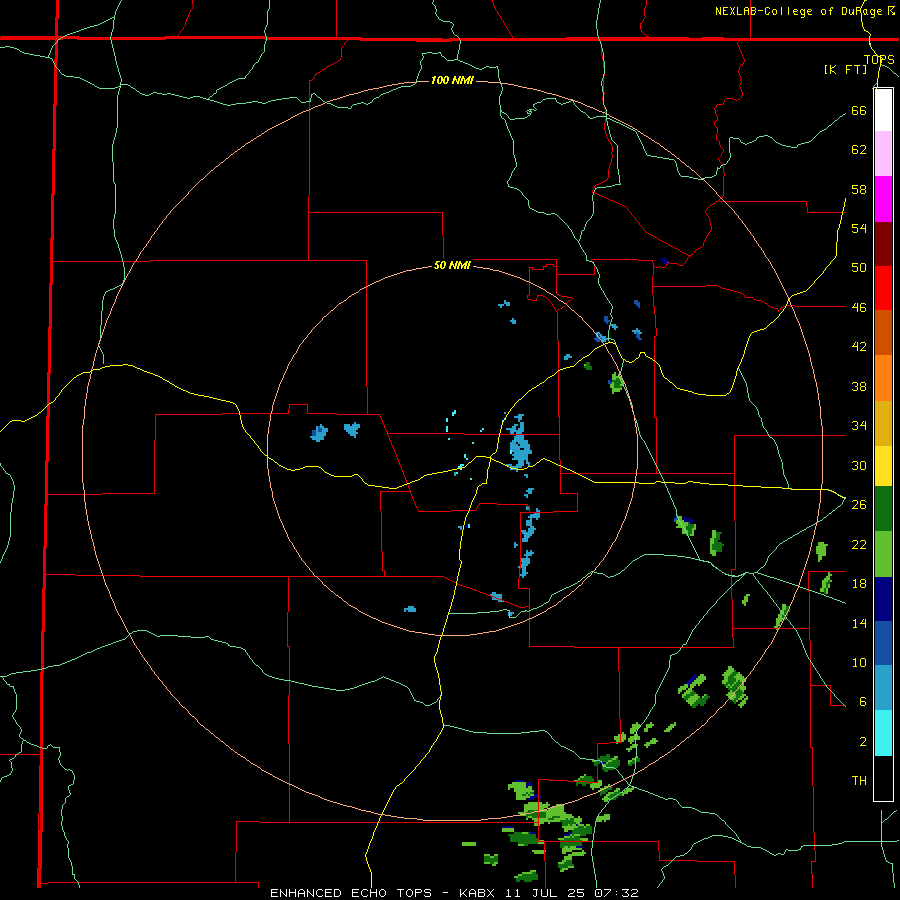Click the legend value 22
Image resolution: width=900 pixels, height=900 pixels.
point(859,544)
